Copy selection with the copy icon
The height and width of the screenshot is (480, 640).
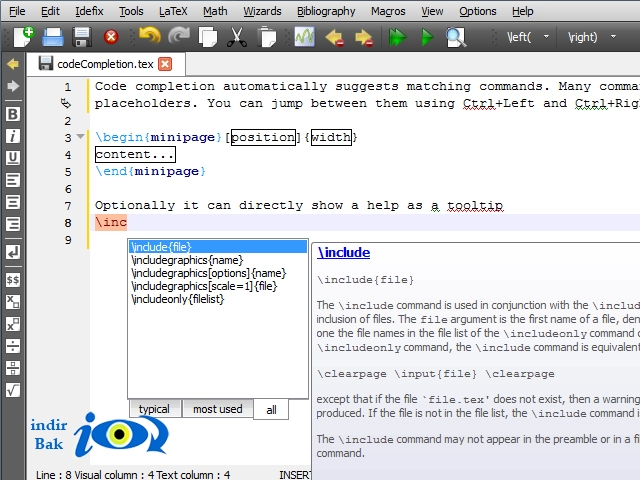click(208, 37)
